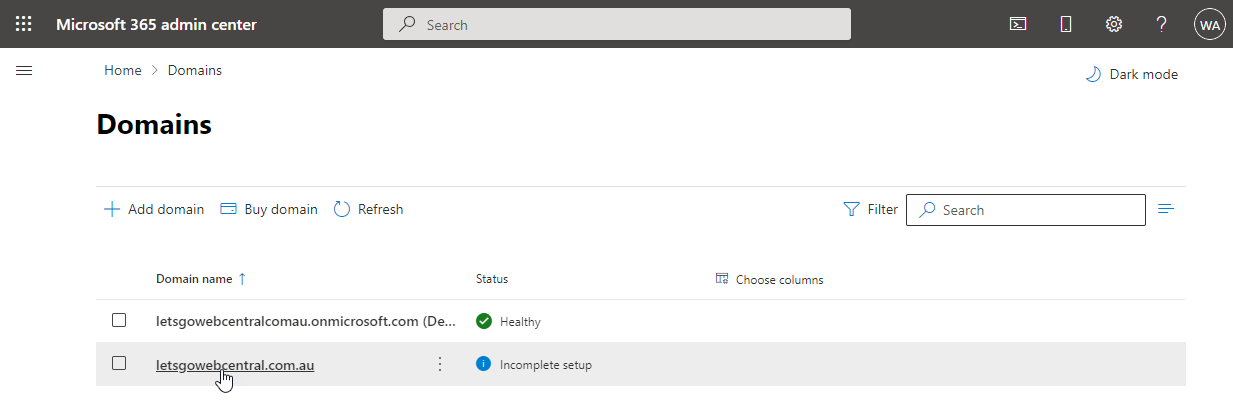Viewport: 1233px width, 407px height.
Task: Click the Incomplete setup status text
Action: [x=546, y=365]
